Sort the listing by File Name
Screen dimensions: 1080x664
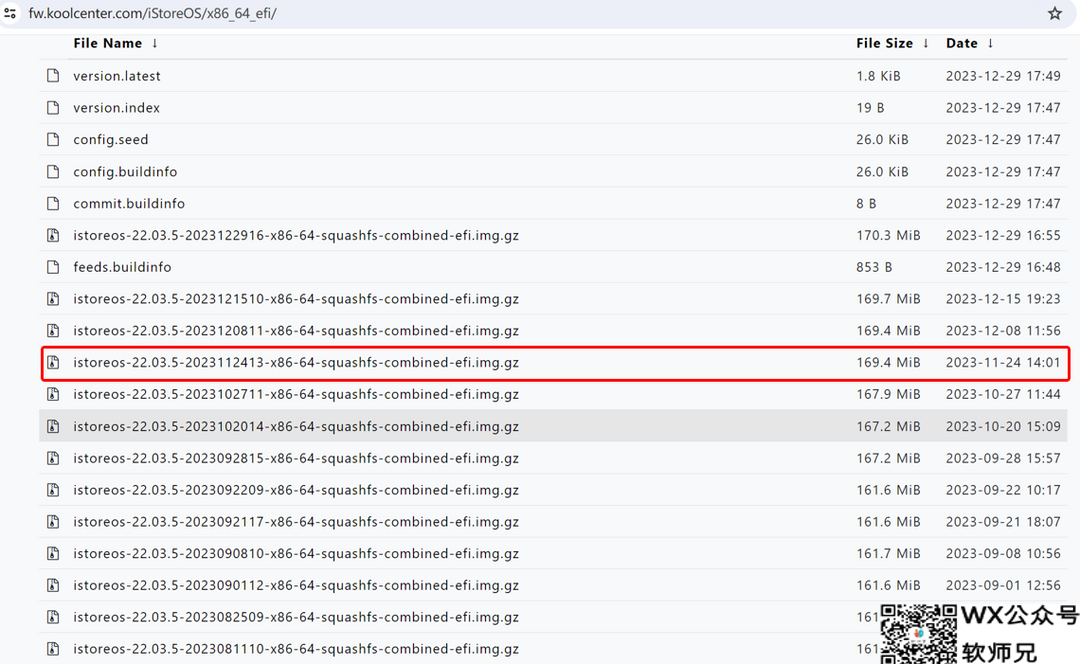(x=108, y=44)
